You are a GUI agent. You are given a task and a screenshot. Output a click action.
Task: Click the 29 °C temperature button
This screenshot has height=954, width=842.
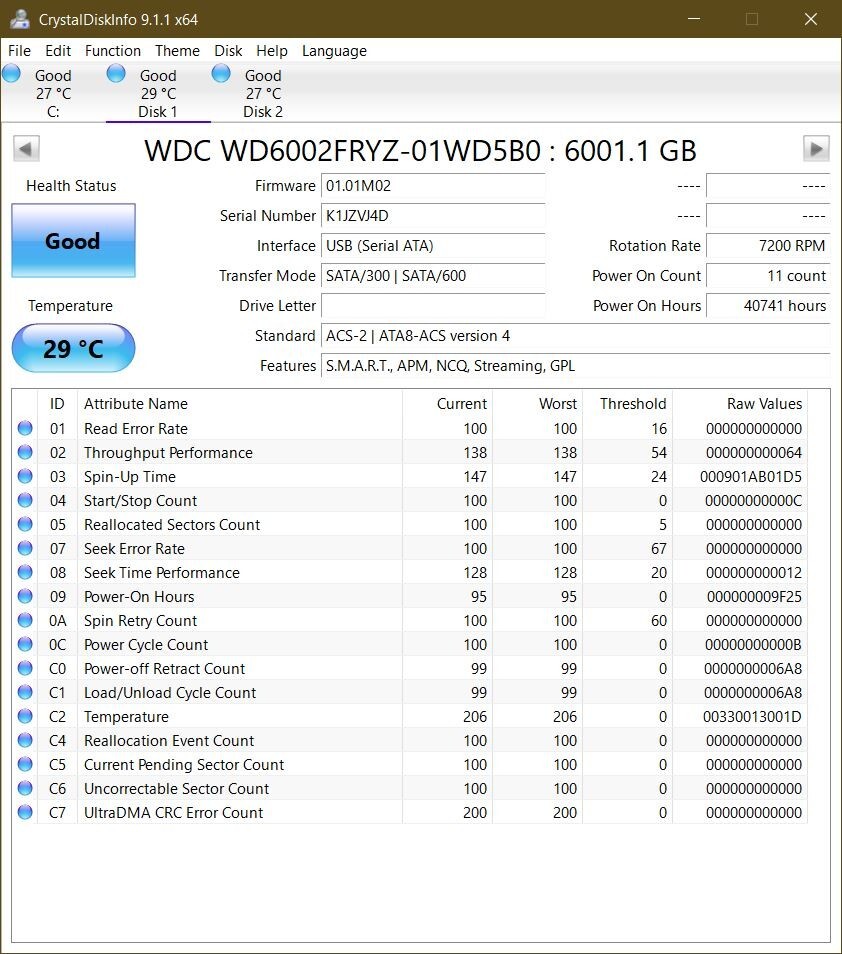72,348
